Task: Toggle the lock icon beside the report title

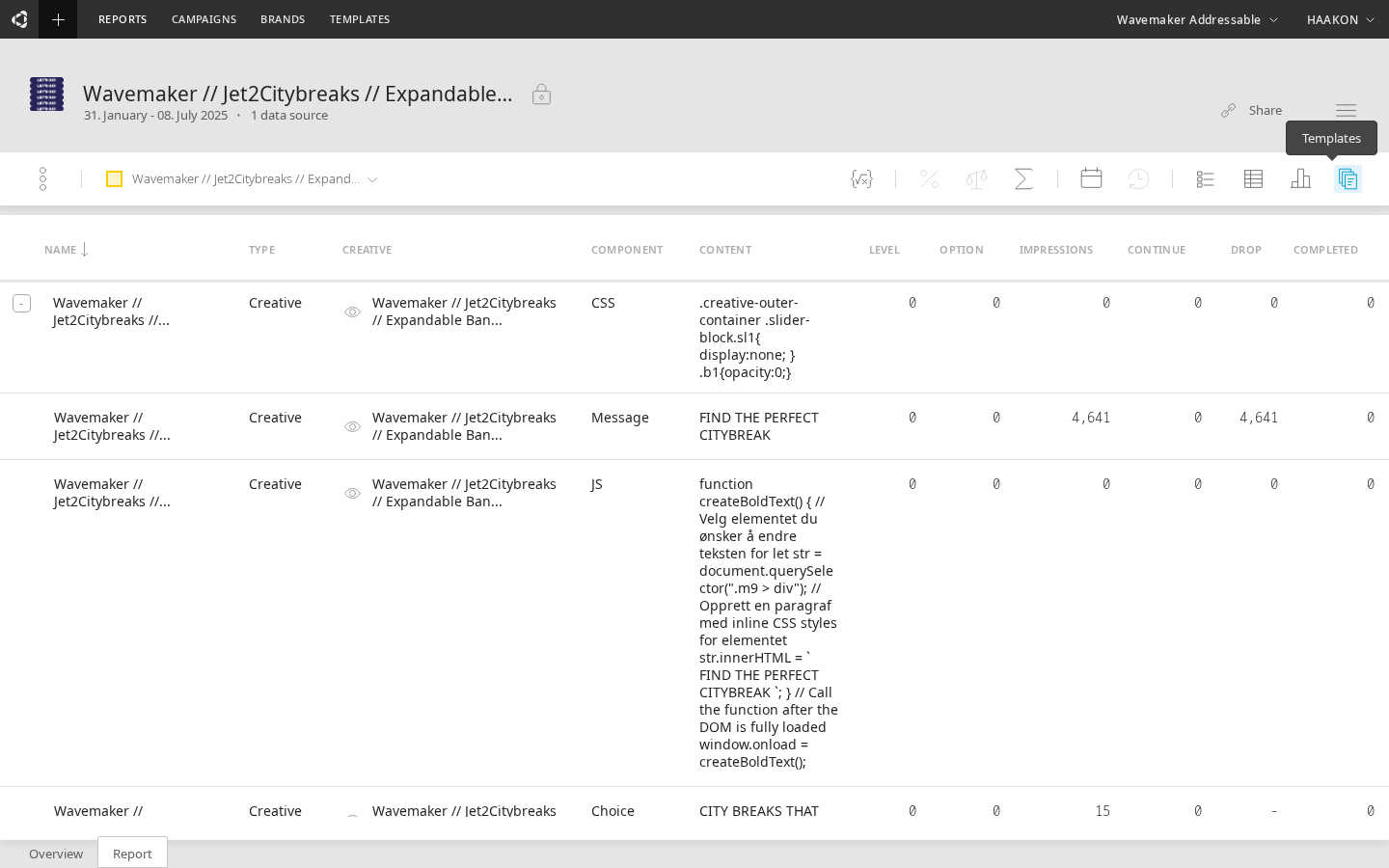Action: tap(541, 95)
